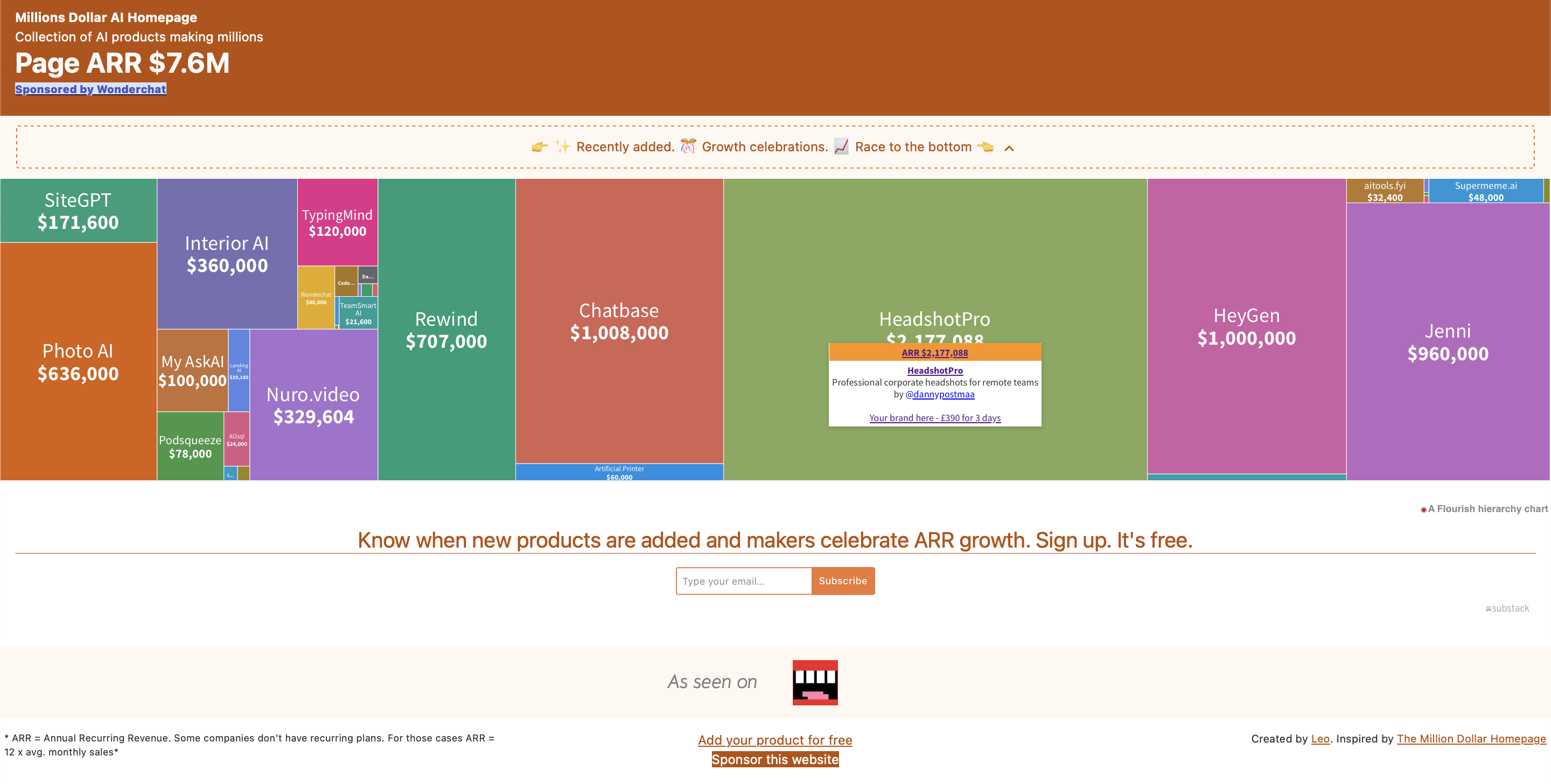The image size is (1551, 784).
Task: Click Add your product for free
Action: click(x=775, y=740)
